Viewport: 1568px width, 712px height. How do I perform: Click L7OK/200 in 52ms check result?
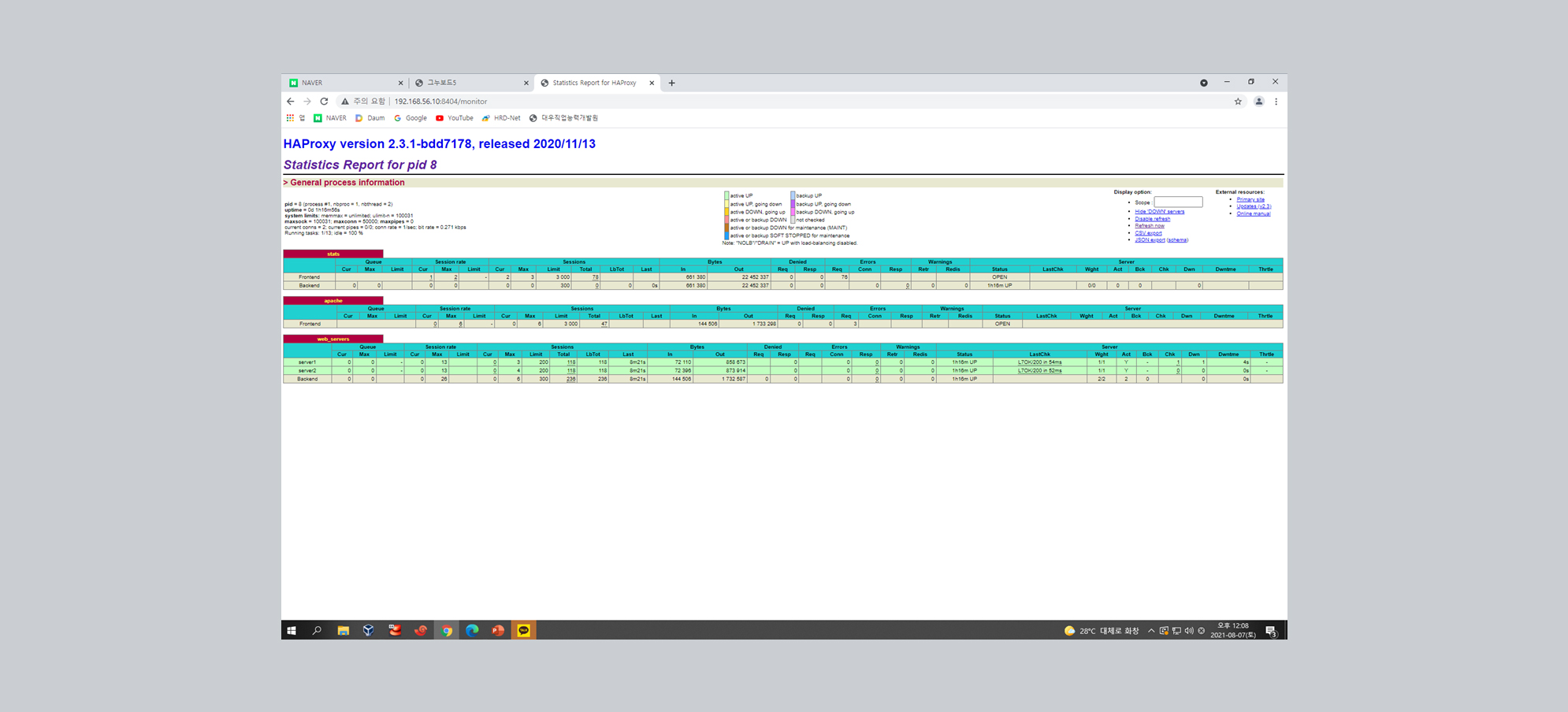[1039, 370]
